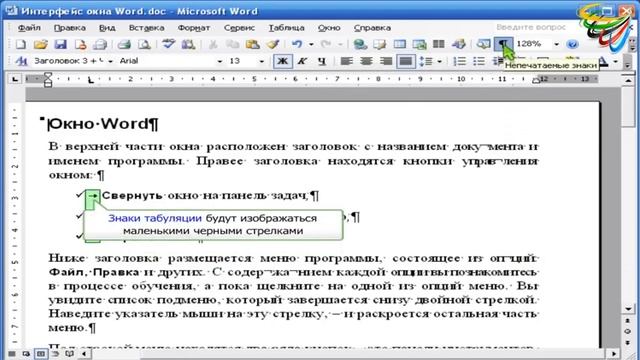
Task: Switch to Outline view button
Action: click(x=56, y=354)
